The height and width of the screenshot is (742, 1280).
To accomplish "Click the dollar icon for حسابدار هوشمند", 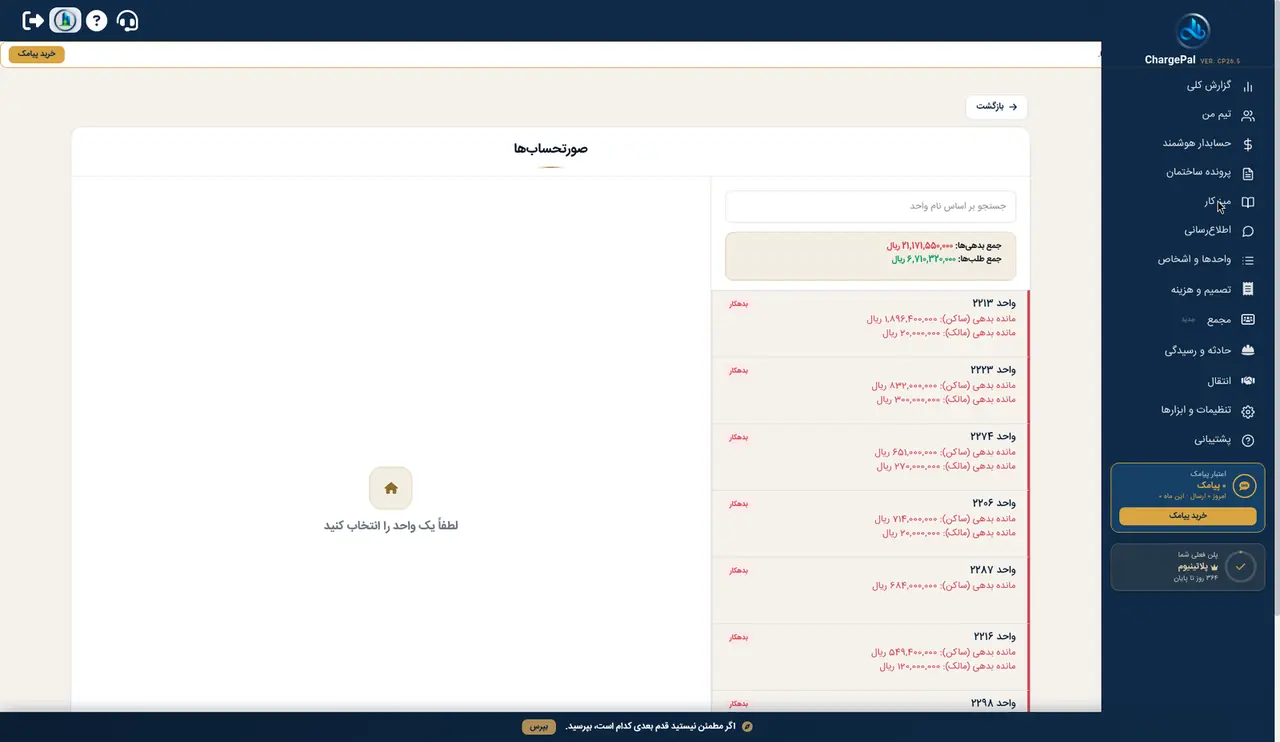I will pos(1247,144).
